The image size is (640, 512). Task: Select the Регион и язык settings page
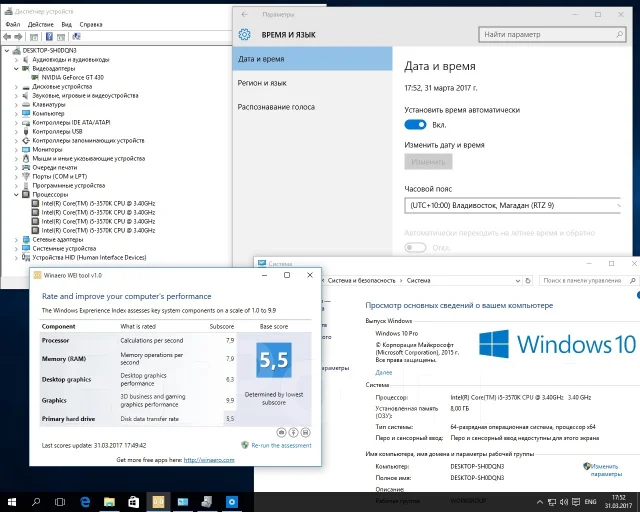tap(312, 83)
